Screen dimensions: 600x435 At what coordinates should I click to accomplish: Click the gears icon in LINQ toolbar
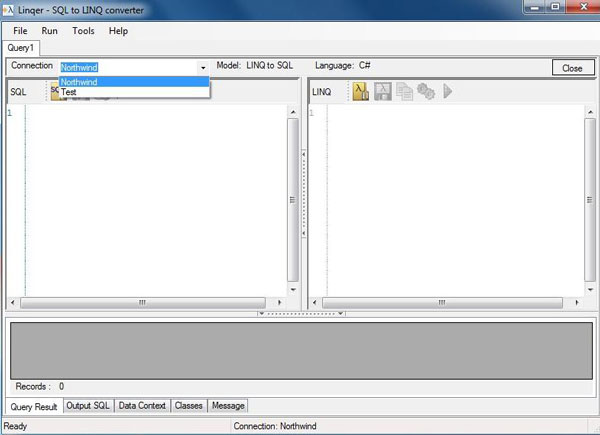pyautogui.click(x=426, y=91)
